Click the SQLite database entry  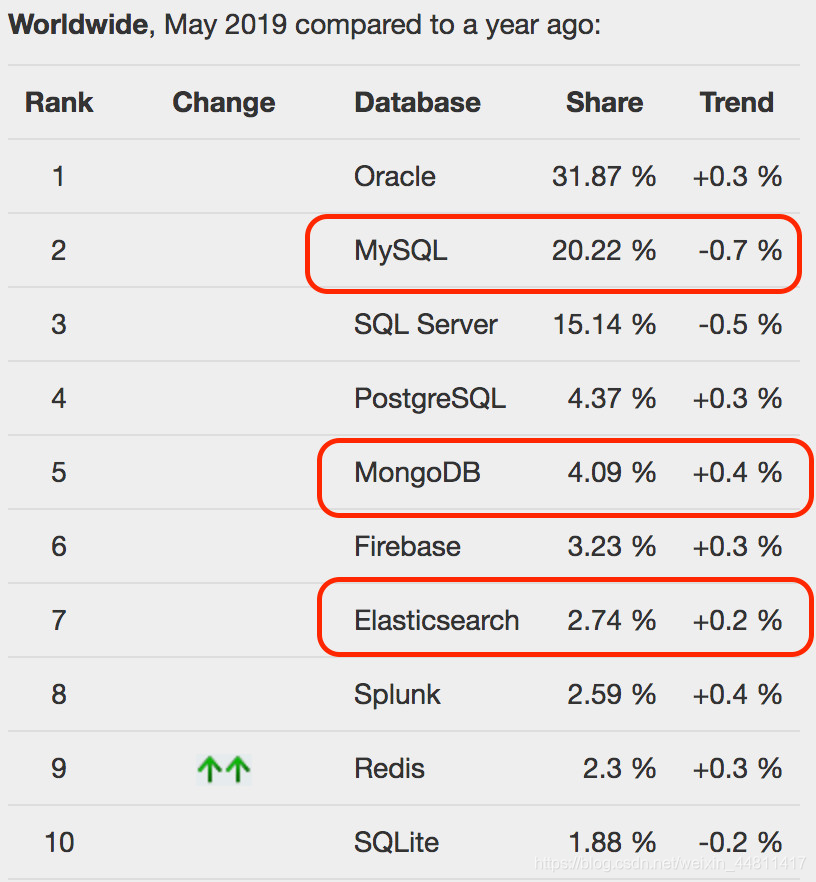pos(396,843)
